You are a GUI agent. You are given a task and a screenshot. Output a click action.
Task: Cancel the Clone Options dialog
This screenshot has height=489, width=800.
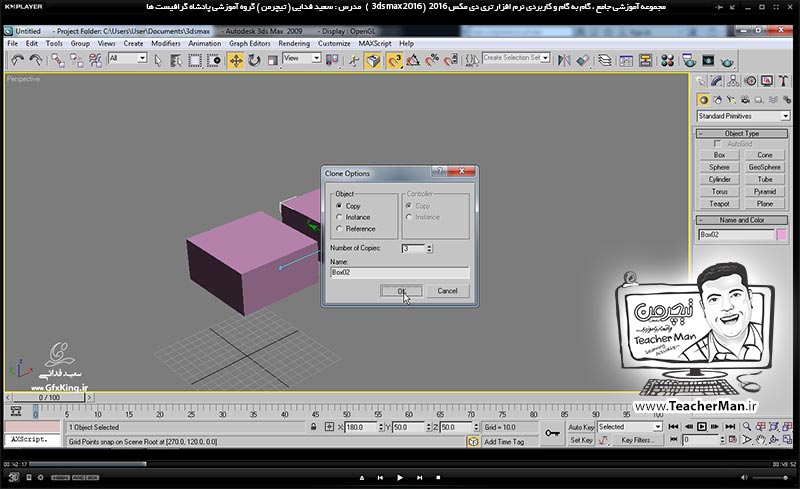point(447,291)
